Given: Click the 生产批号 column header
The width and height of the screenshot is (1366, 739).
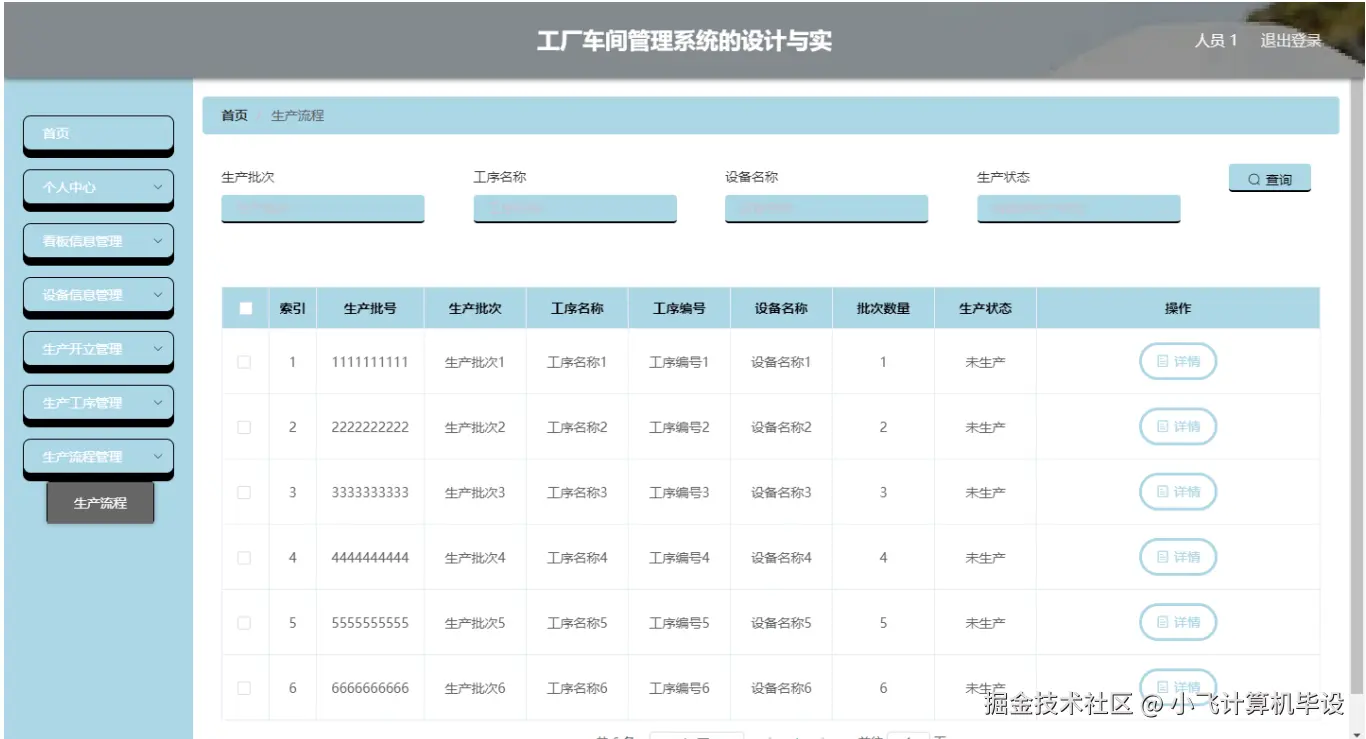Looking at the screenshot, I should pyautogui.click(x=370, y=308).
